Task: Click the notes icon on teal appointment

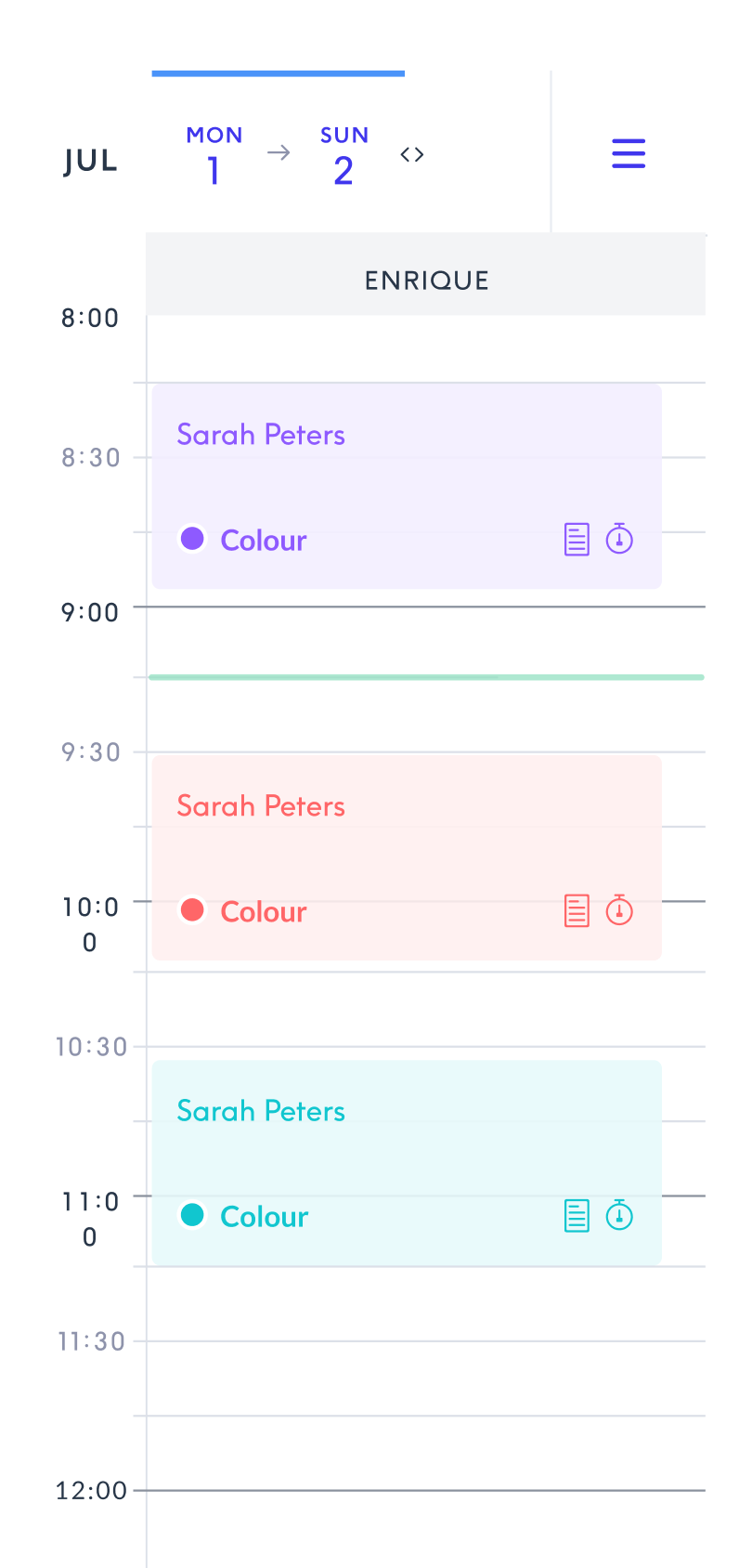Action: (x=577, y=1215)
